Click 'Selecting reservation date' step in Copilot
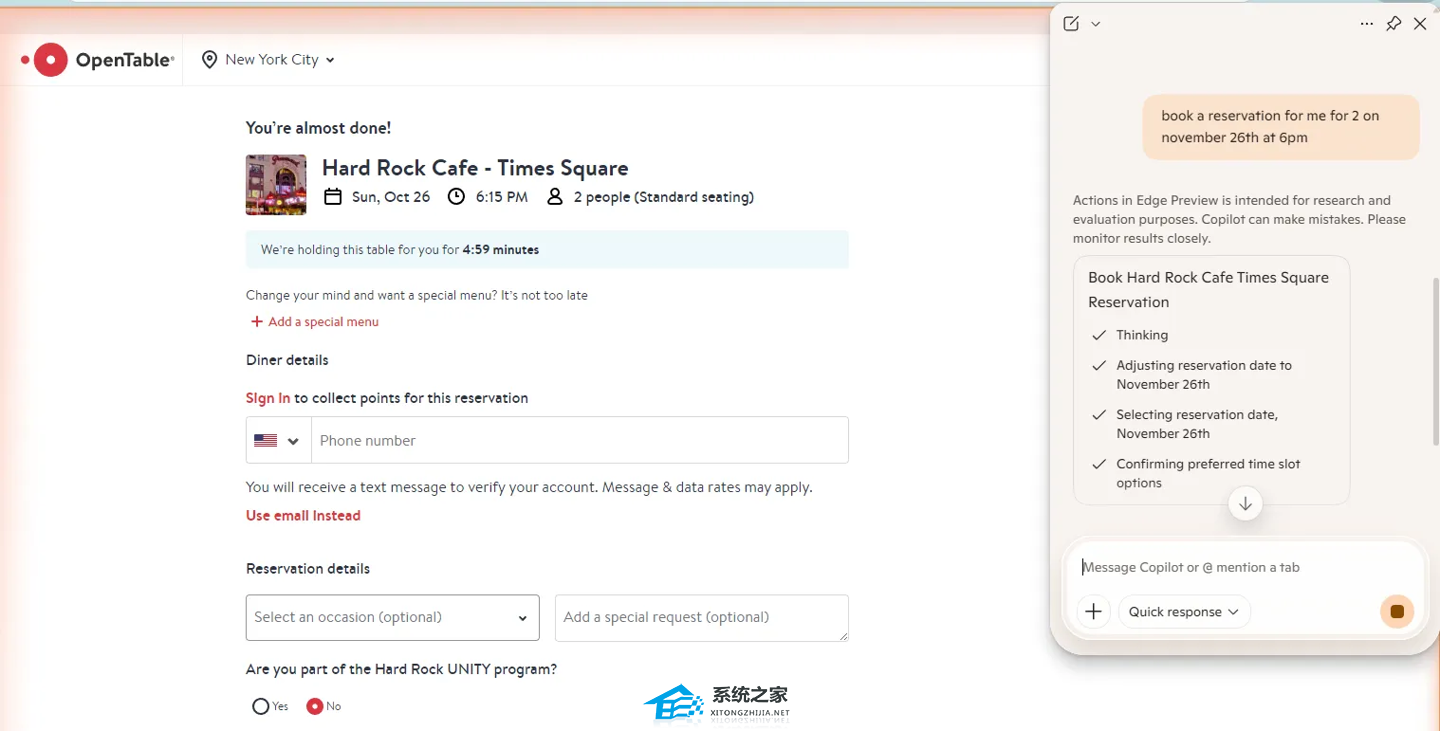 pos(1197,424)
